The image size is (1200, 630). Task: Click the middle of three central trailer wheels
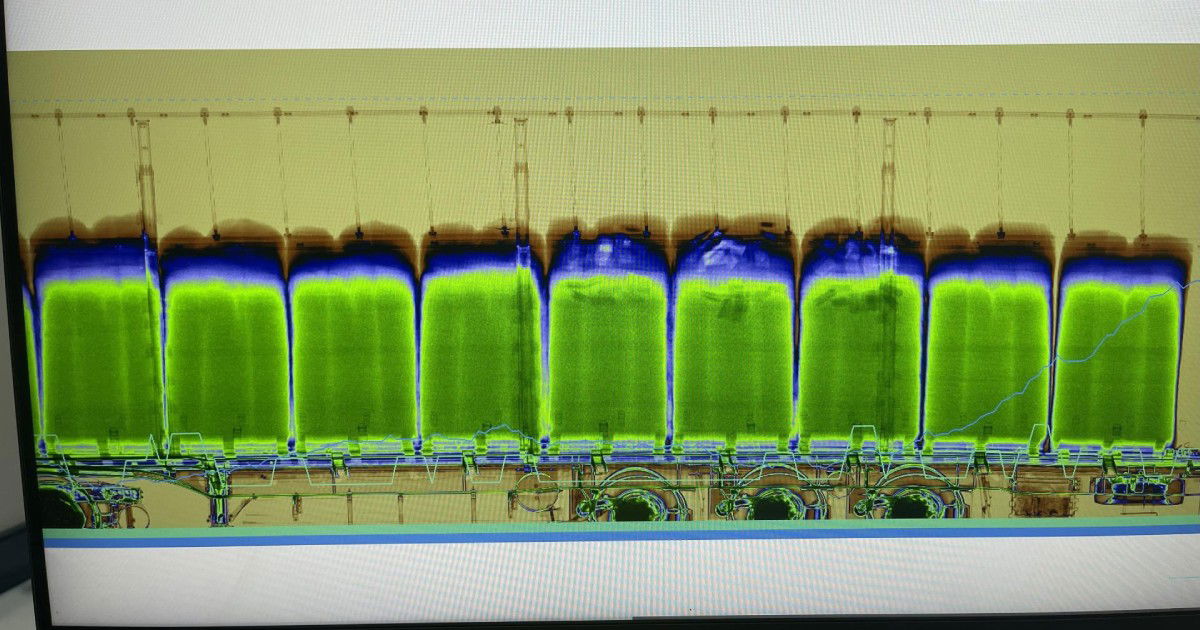771,506
